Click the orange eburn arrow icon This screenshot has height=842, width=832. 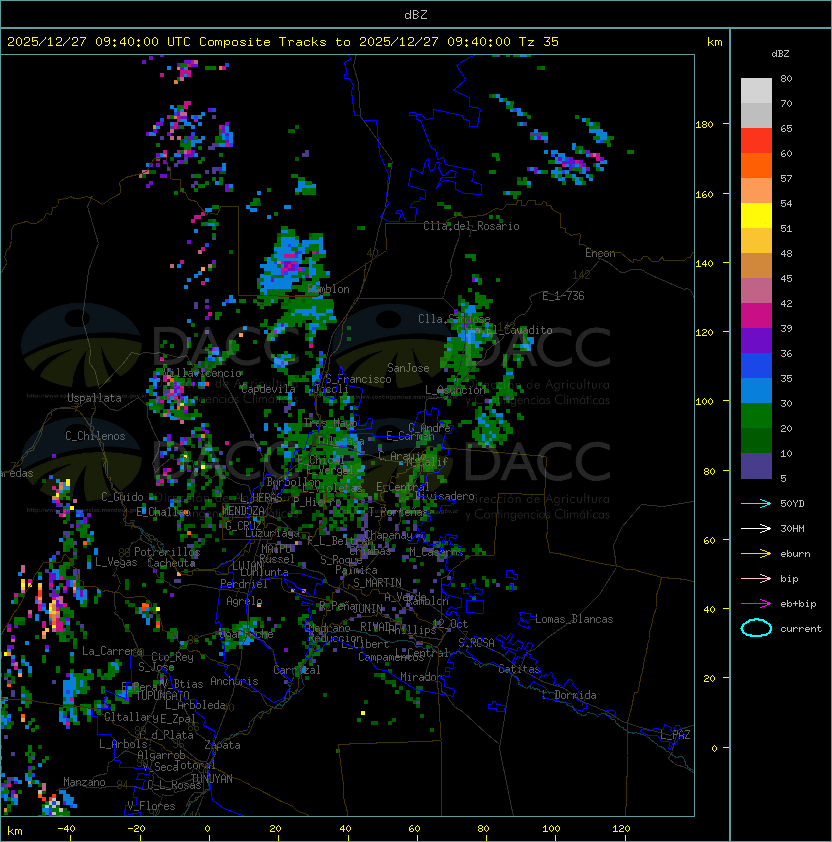[756, 553]
